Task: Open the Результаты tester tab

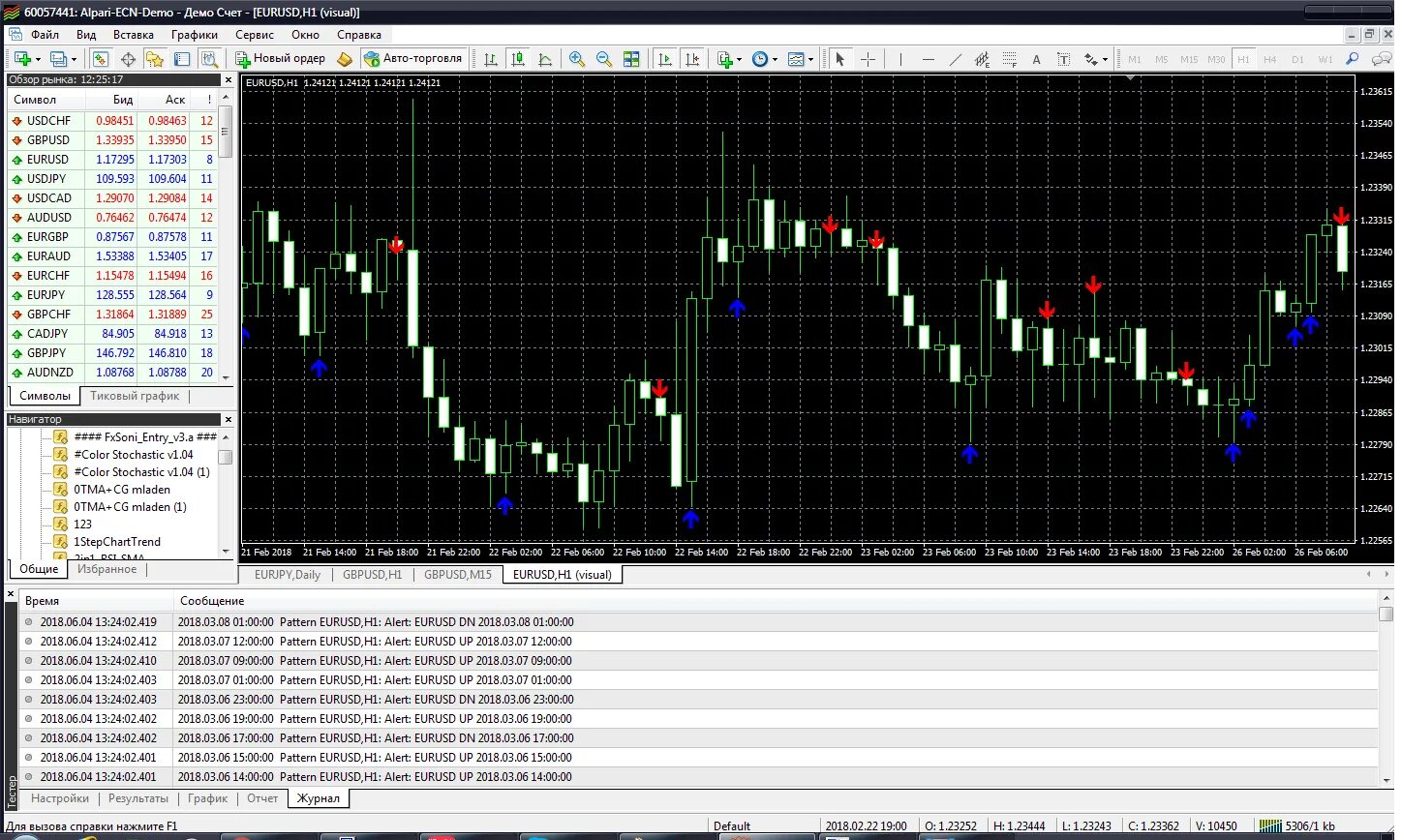Action: 138,798
